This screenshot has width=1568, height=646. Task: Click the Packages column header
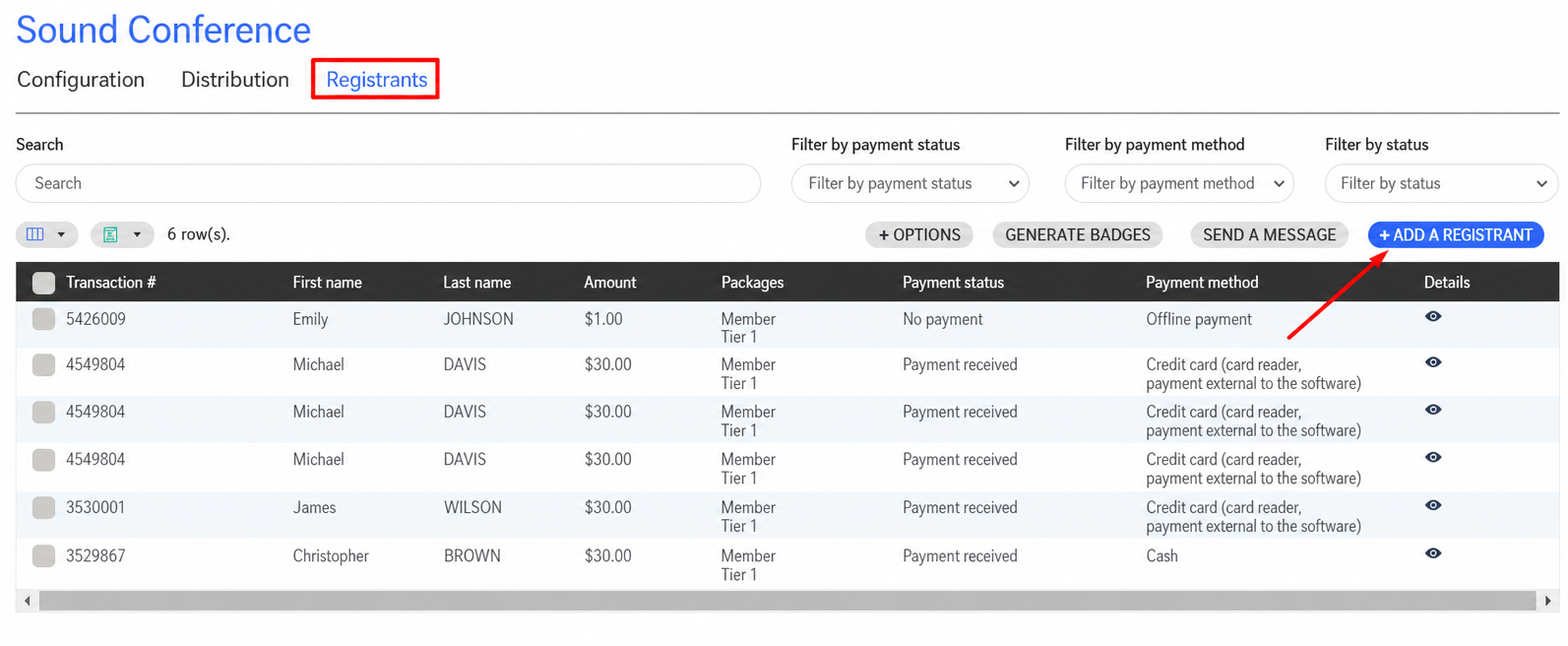tap(752, 283)
